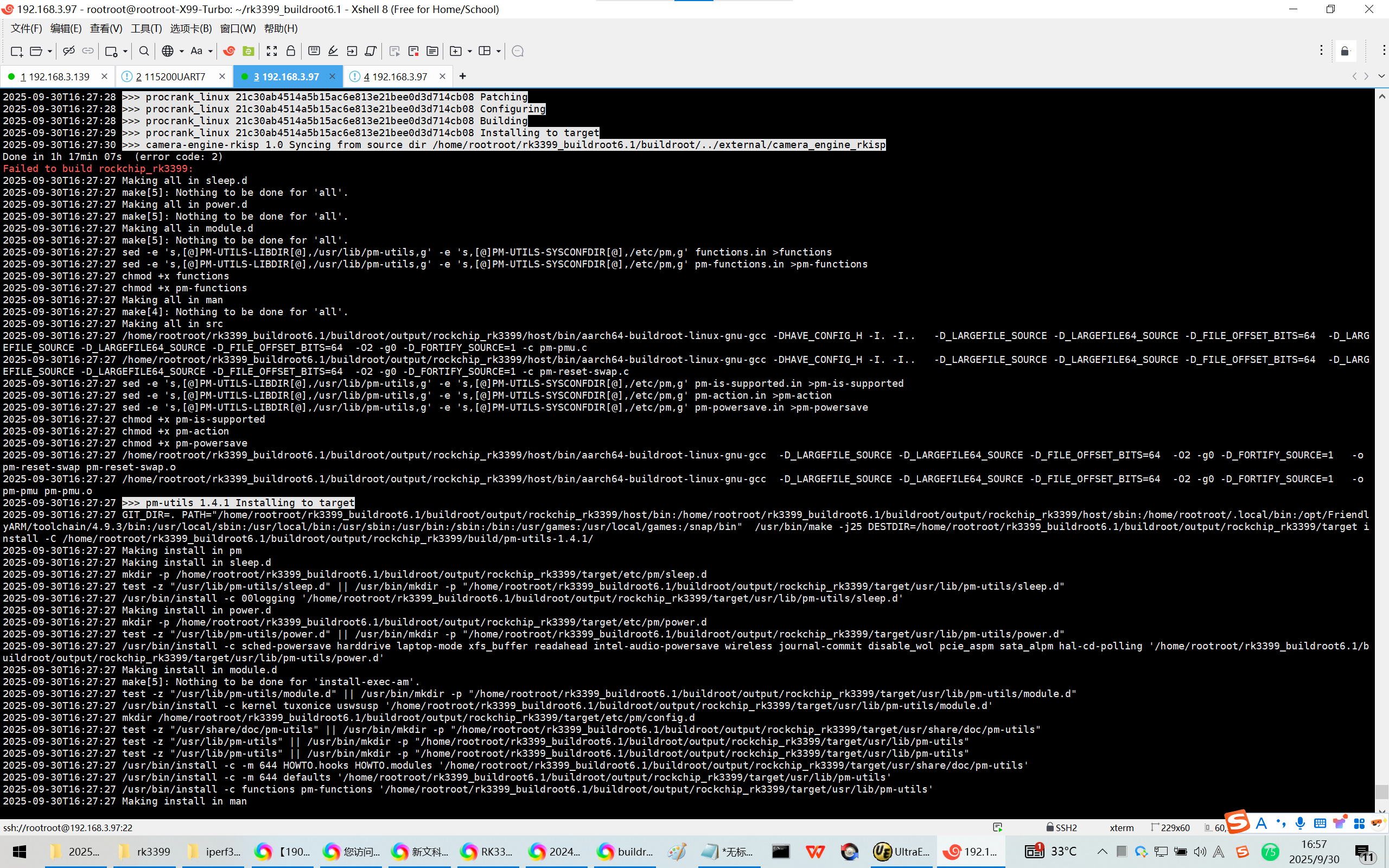1389x868 pixels.
Task: Launch Xftp green folder icon
Action: (248, 51)
